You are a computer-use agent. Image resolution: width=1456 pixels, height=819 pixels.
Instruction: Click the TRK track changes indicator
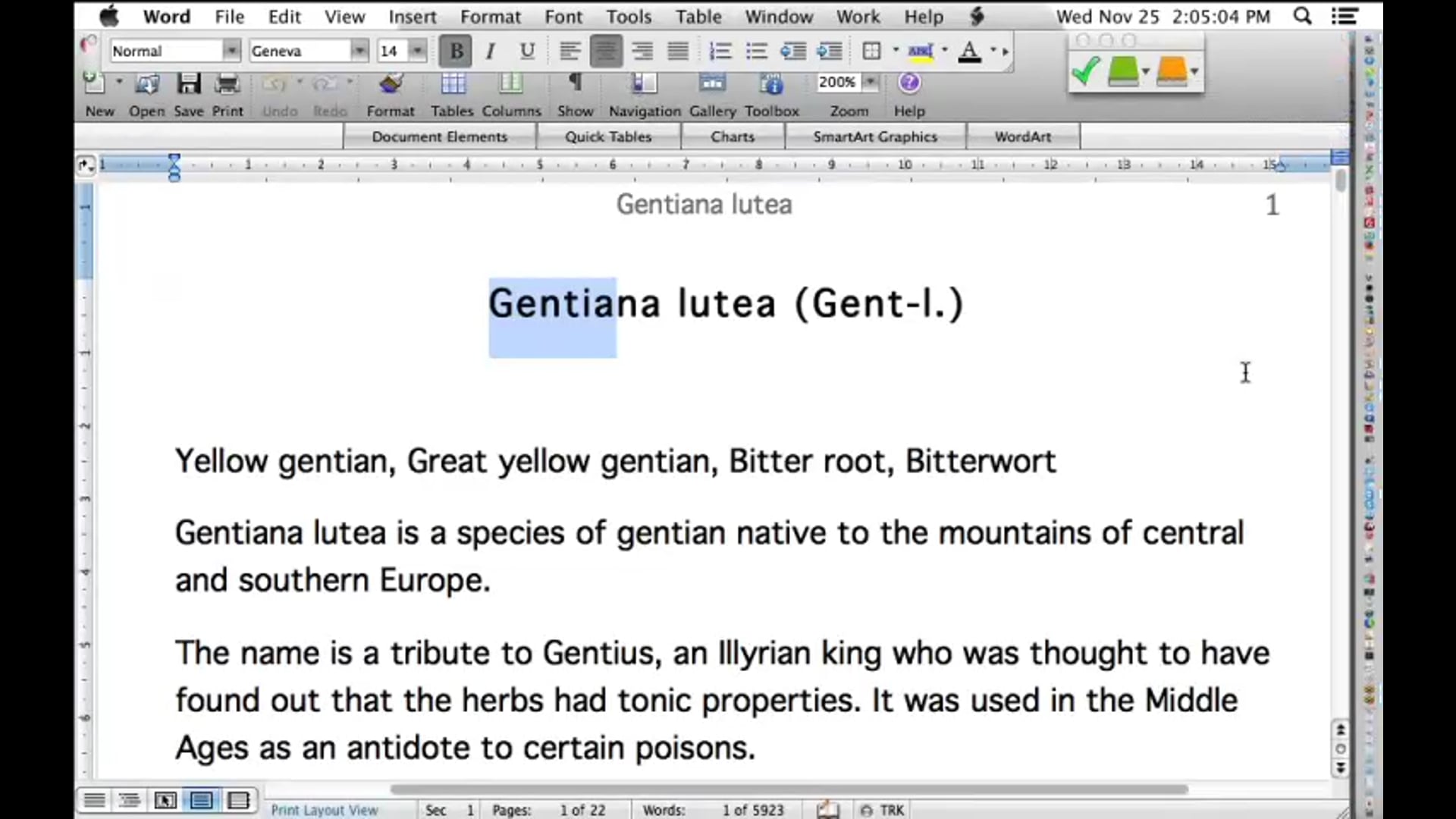tap(891, 810)
